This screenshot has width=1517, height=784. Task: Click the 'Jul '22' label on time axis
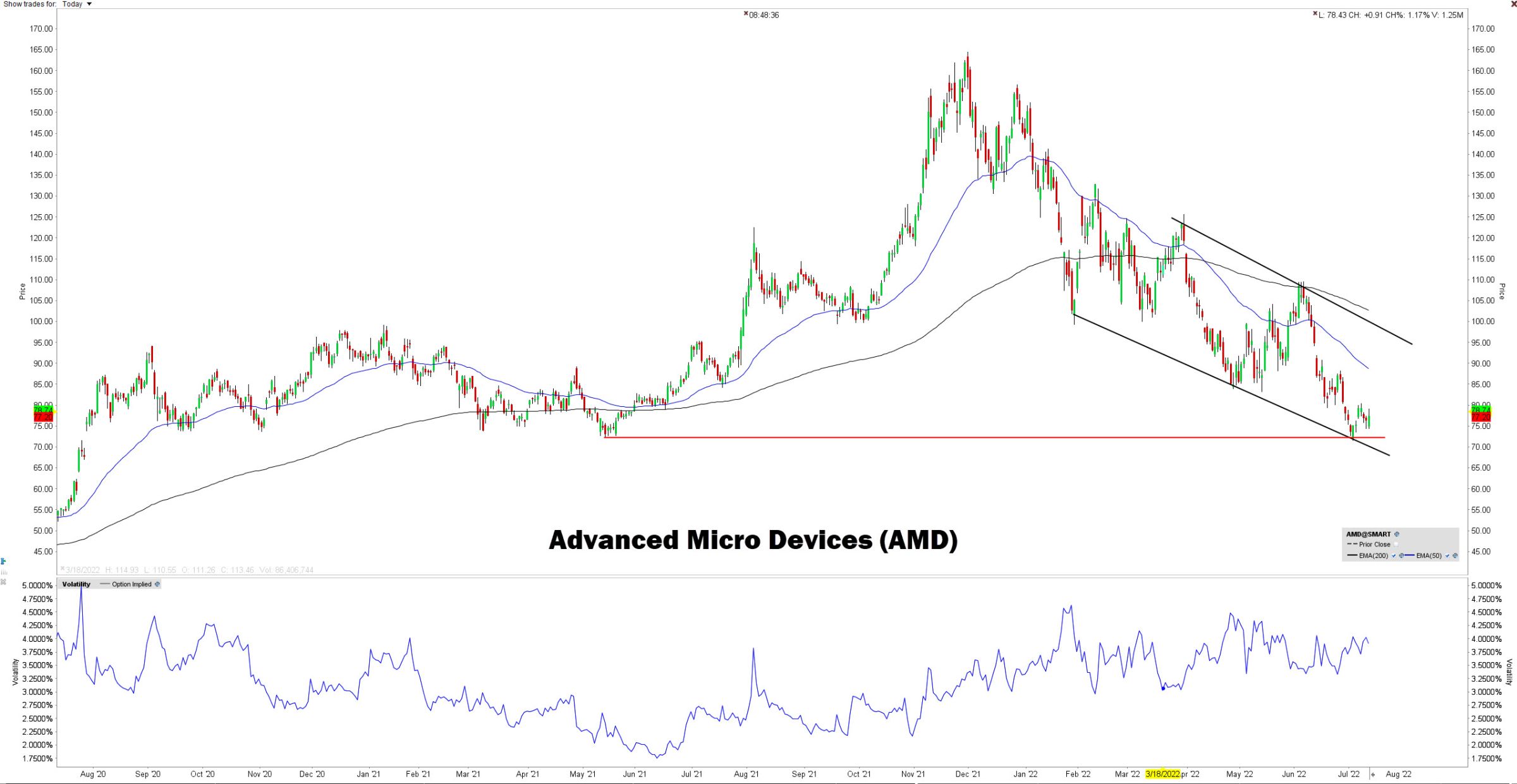[1349, 774]
